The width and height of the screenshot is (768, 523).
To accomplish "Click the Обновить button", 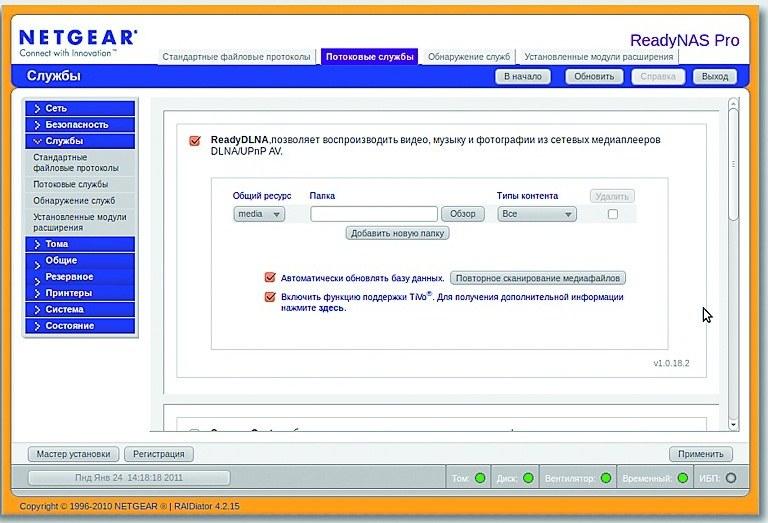I will click(x=594, y=76).
